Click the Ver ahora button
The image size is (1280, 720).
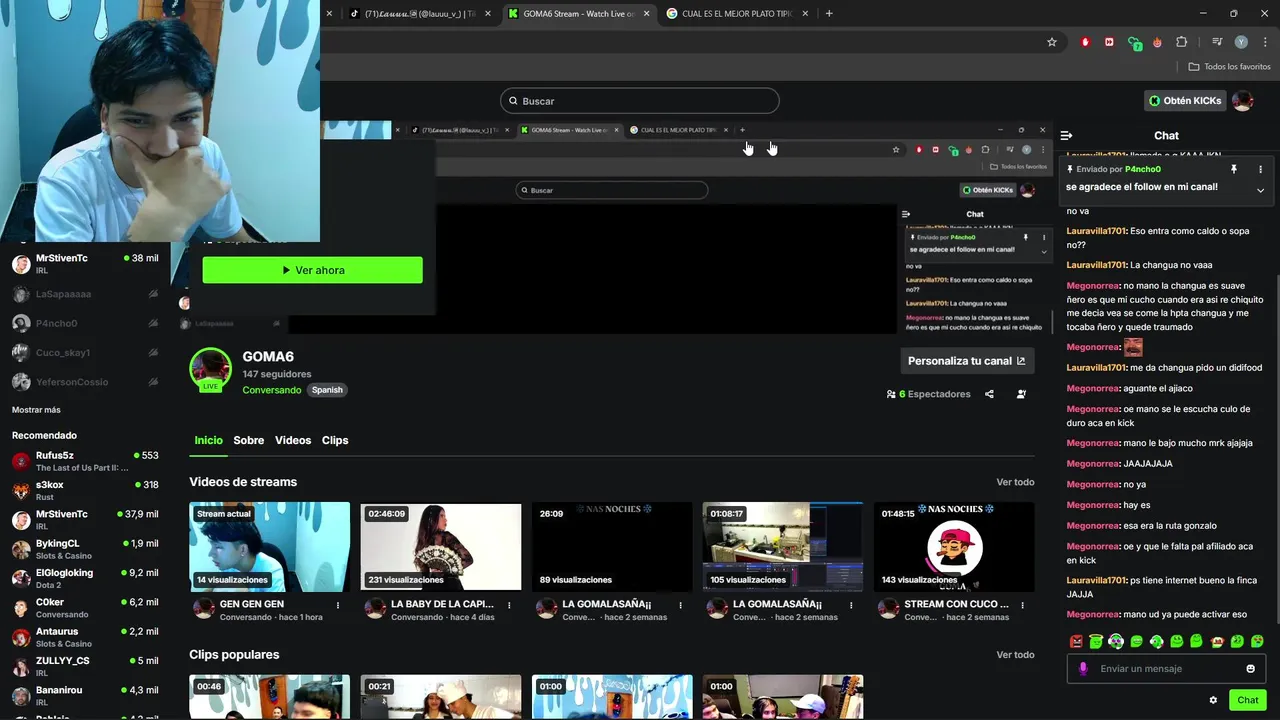pos(312,270)
